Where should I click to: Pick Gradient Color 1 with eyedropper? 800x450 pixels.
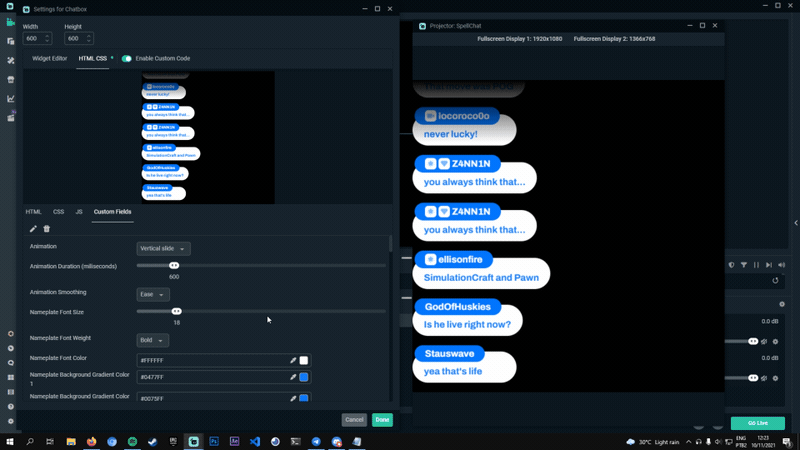(x=293, y=377)
